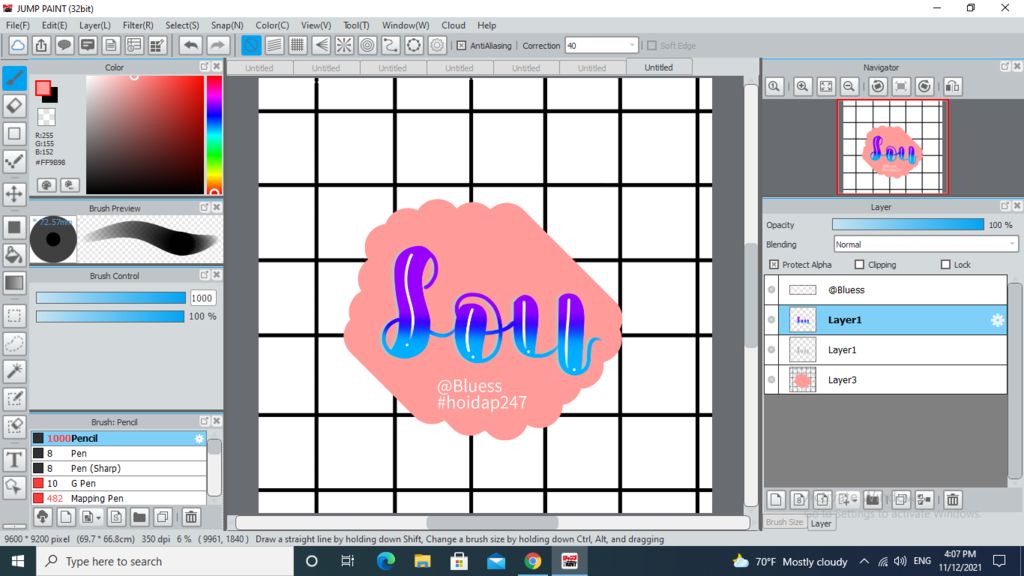Viewport: 1024px width, 576px height.
Task: Show hidden icons in the system tray
Action: point(864,561)
